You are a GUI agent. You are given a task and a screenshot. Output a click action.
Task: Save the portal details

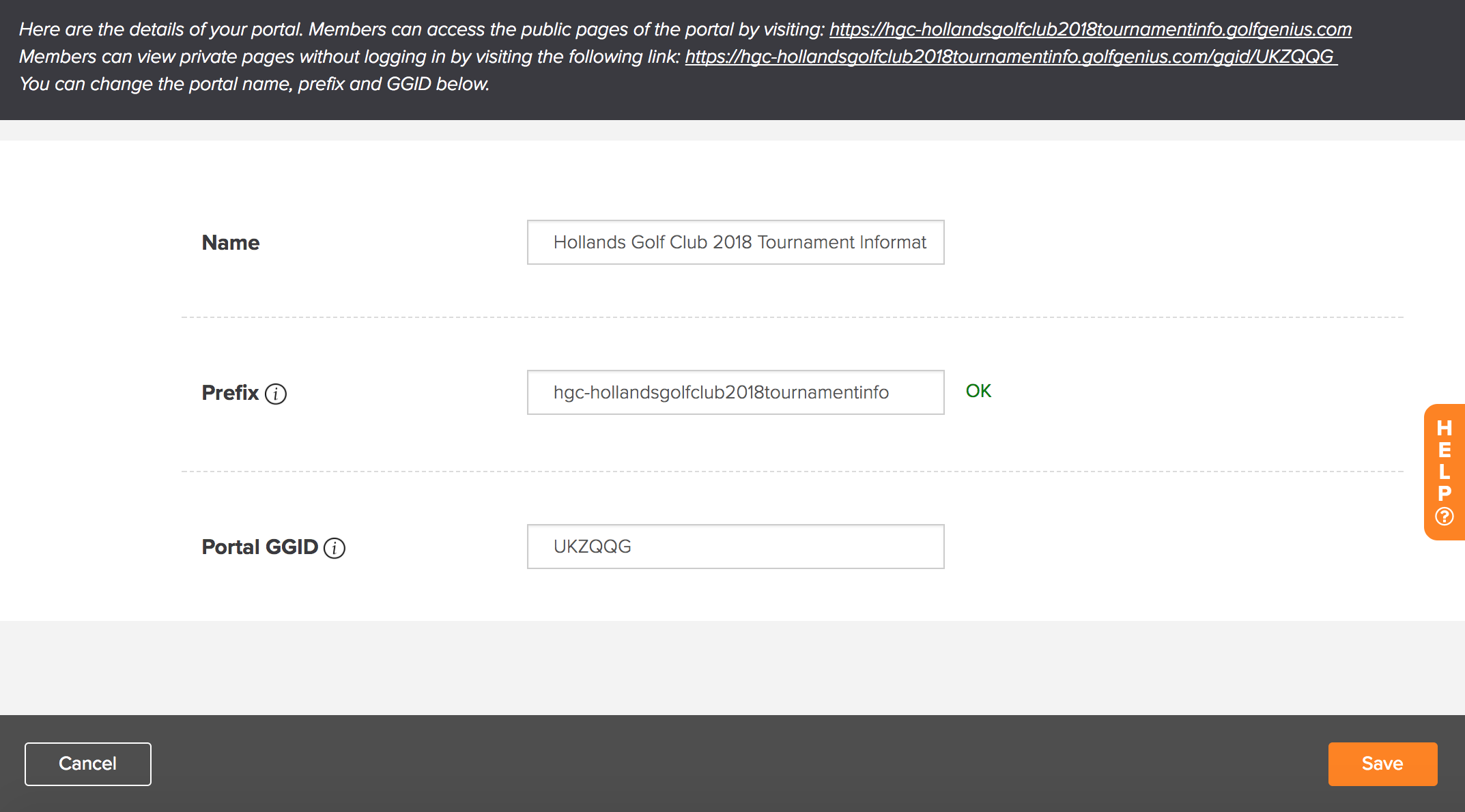[1382, 764]
